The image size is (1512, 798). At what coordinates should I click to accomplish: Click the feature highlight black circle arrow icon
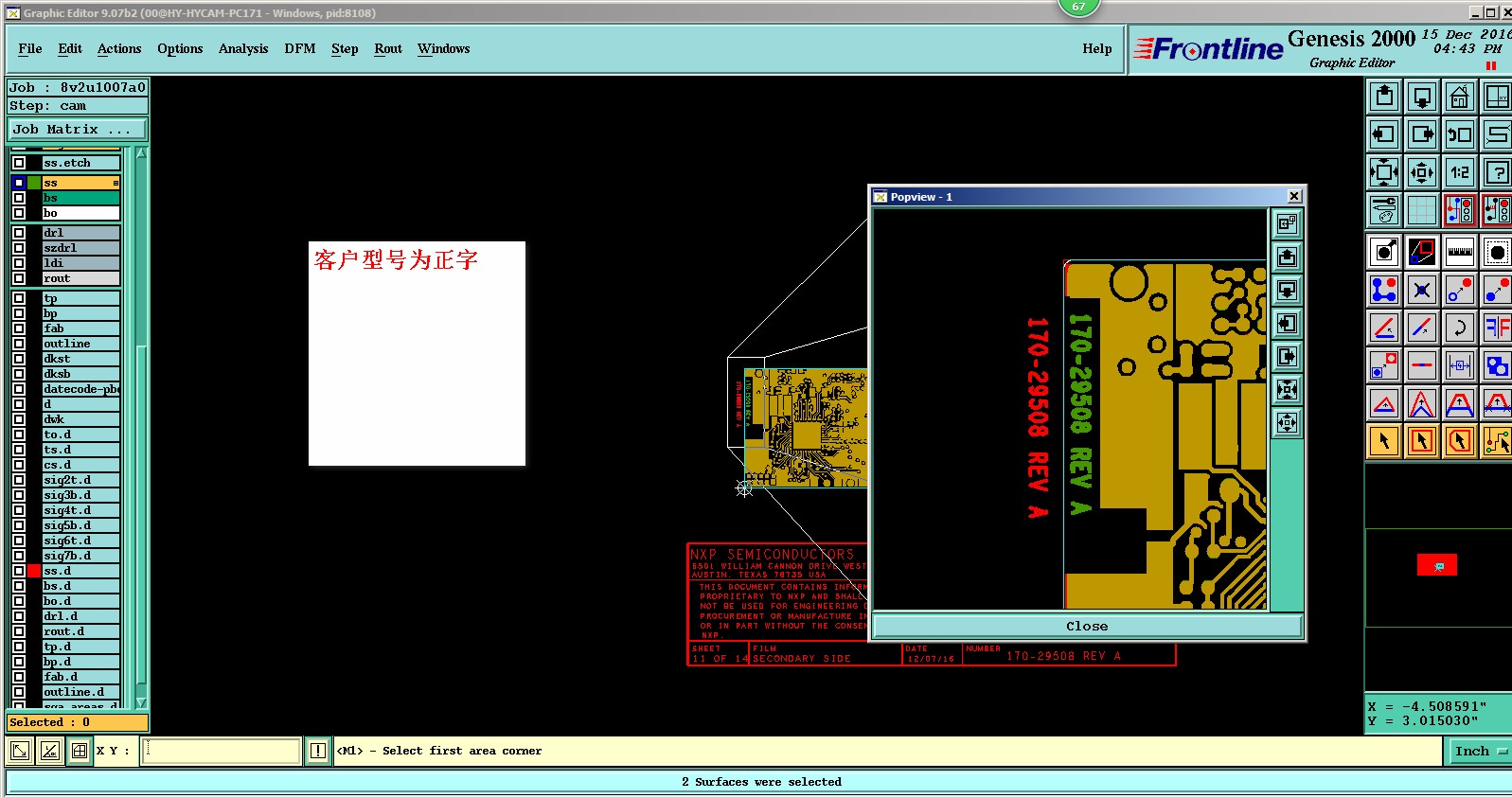[1384, 252]
